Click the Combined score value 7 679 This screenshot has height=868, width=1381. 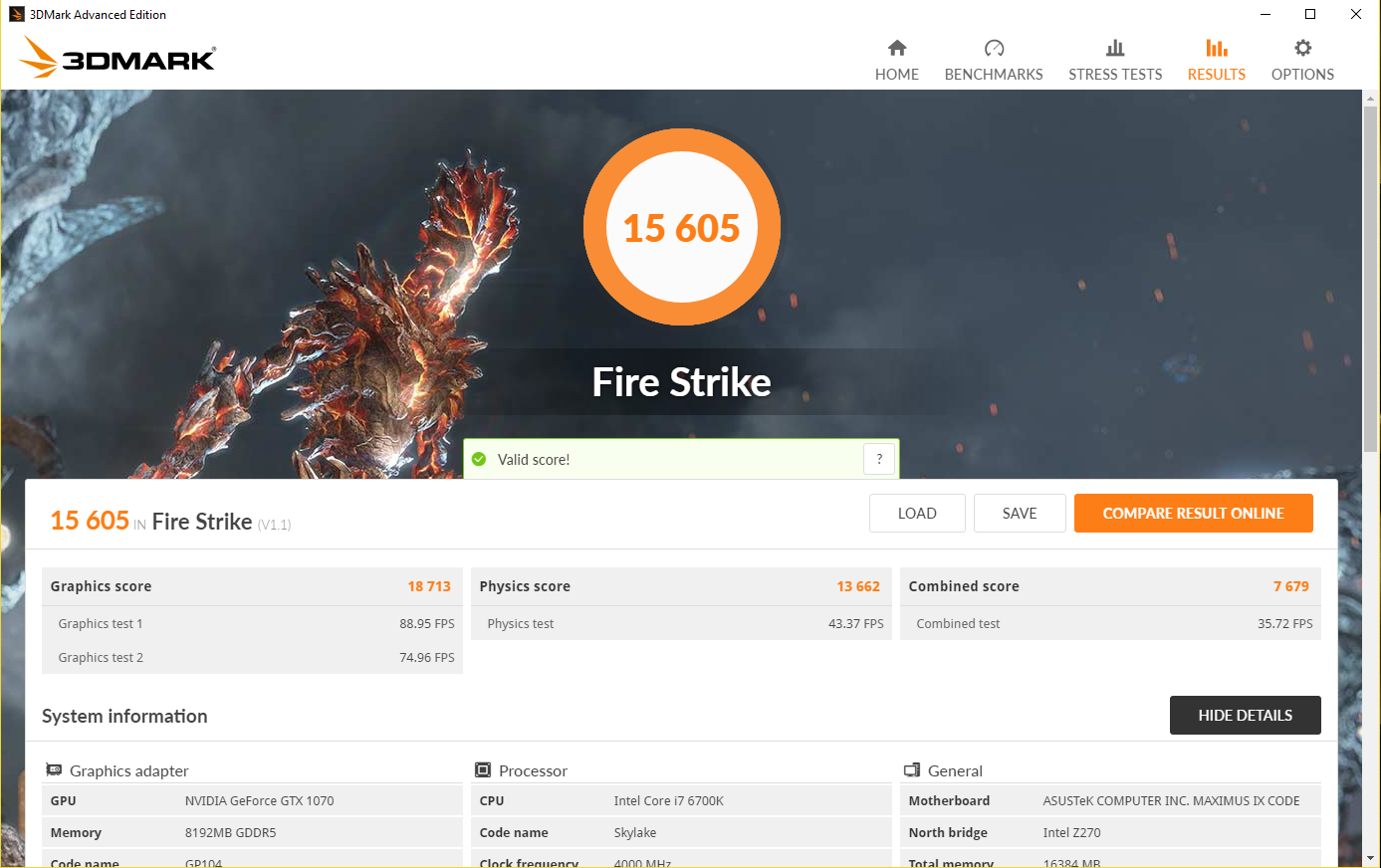pos(1291,586)
